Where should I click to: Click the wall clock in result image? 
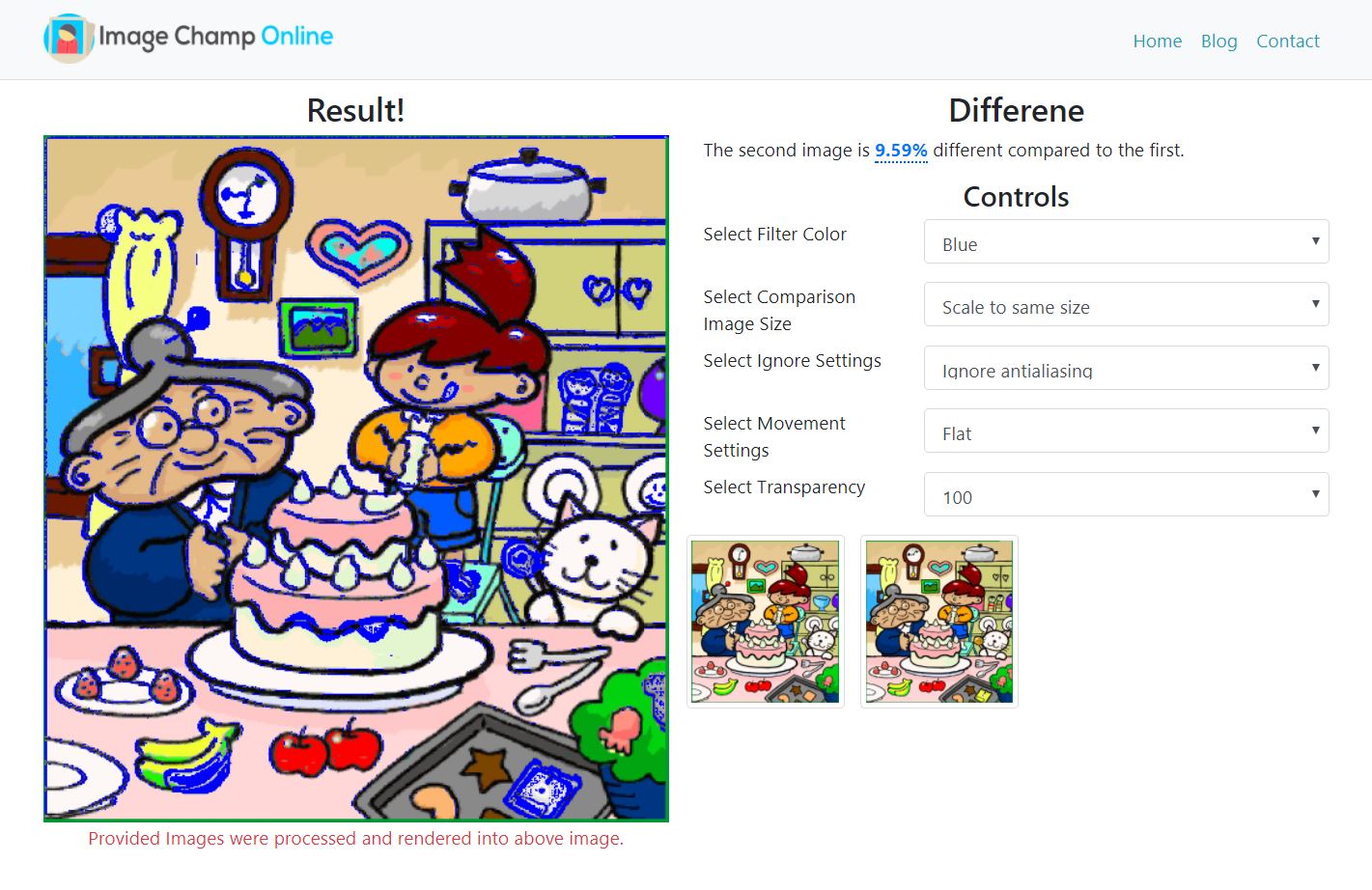click(x=247, y=224)
